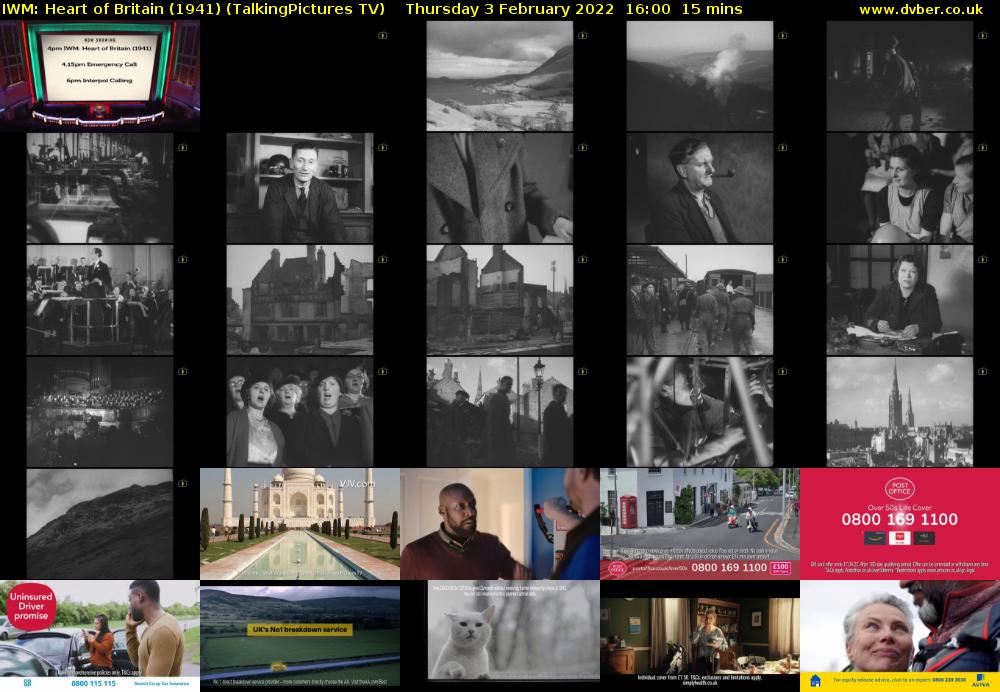The image size is (1000, 692).
Task: Click the Aviva logo in the advert
Action: click(x=982, y=681)
